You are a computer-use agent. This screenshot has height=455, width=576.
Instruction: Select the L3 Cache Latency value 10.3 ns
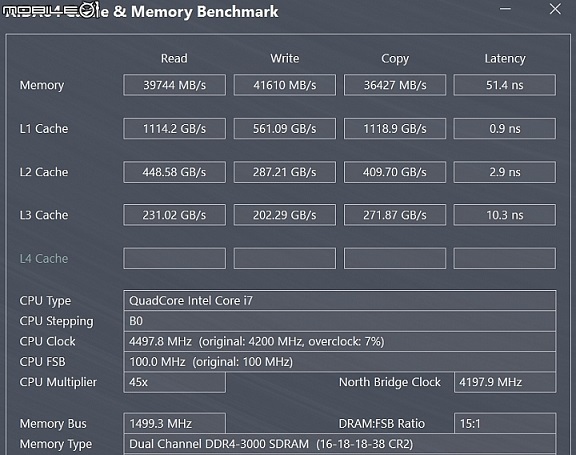click(505, 215)
